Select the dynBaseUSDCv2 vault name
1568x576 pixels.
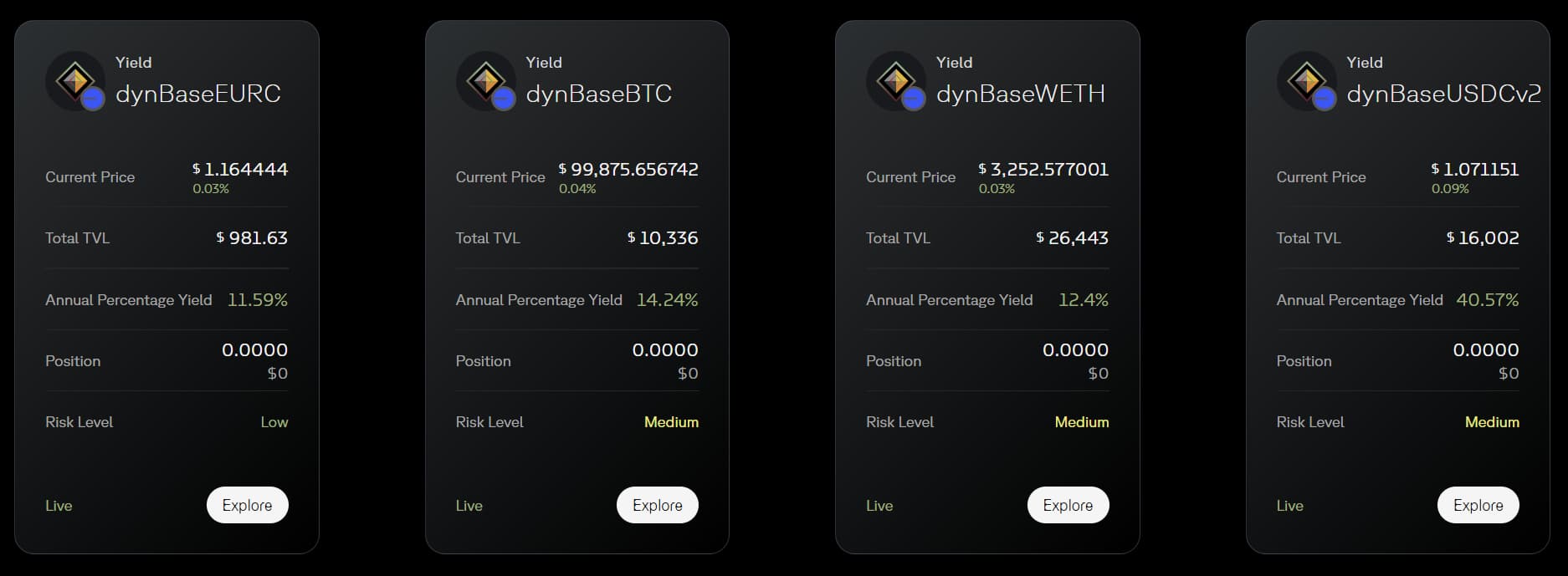pos(1443,94)
